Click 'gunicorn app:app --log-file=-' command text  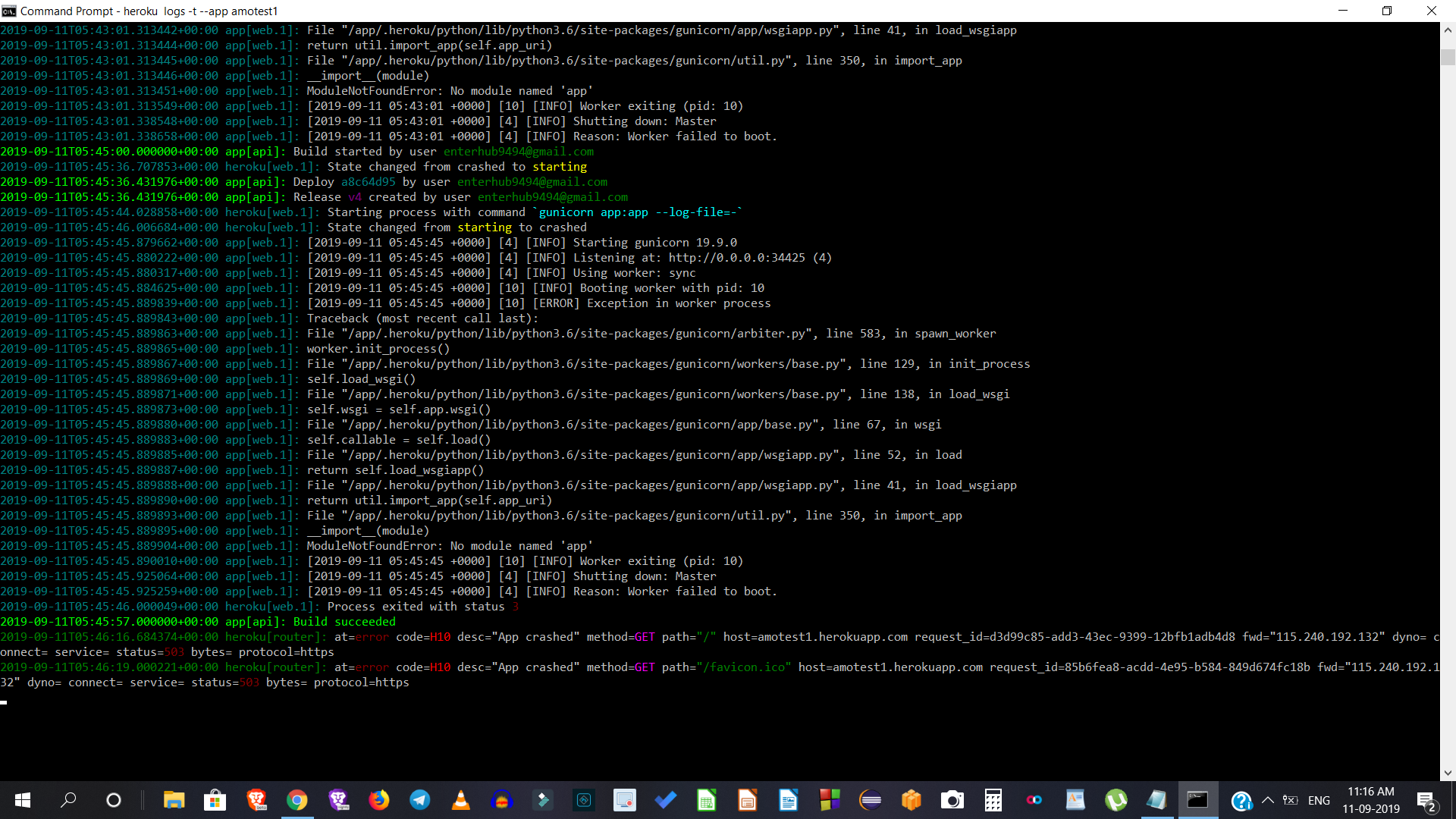637,212
